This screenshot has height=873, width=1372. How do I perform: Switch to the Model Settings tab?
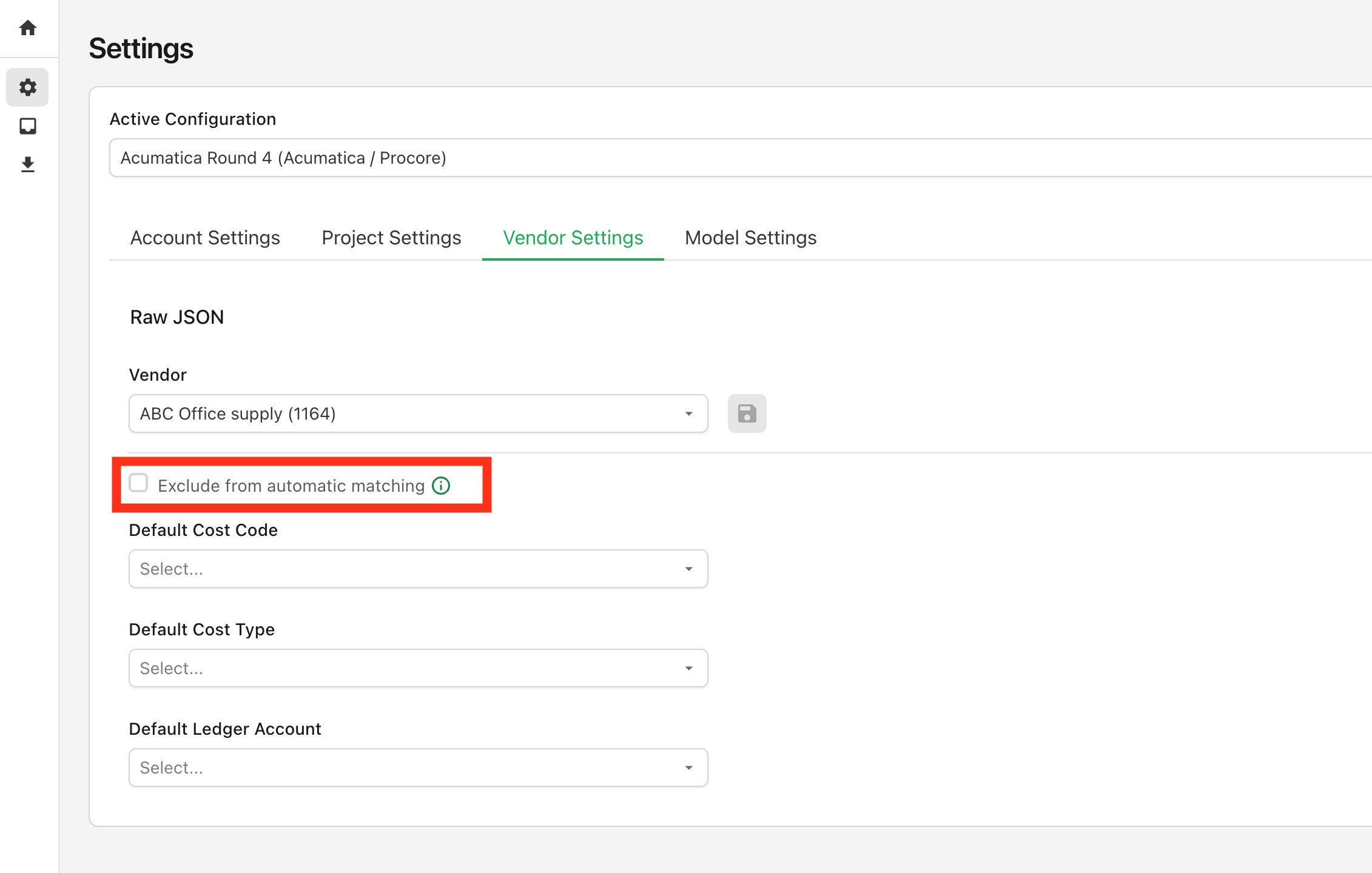click(750, 238)
